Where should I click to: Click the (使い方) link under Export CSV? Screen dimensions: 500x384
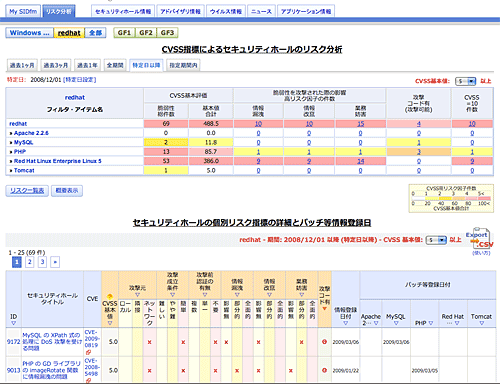(x=481, y=253)
